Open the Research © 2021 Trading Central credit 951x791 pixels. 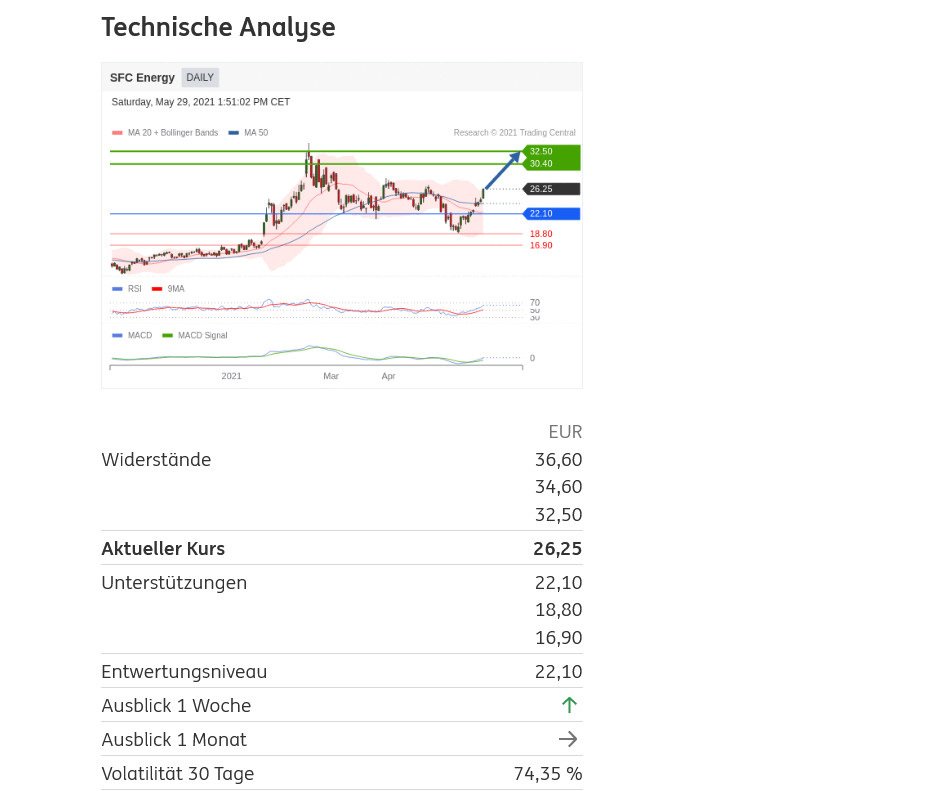[x=514, y=132]
